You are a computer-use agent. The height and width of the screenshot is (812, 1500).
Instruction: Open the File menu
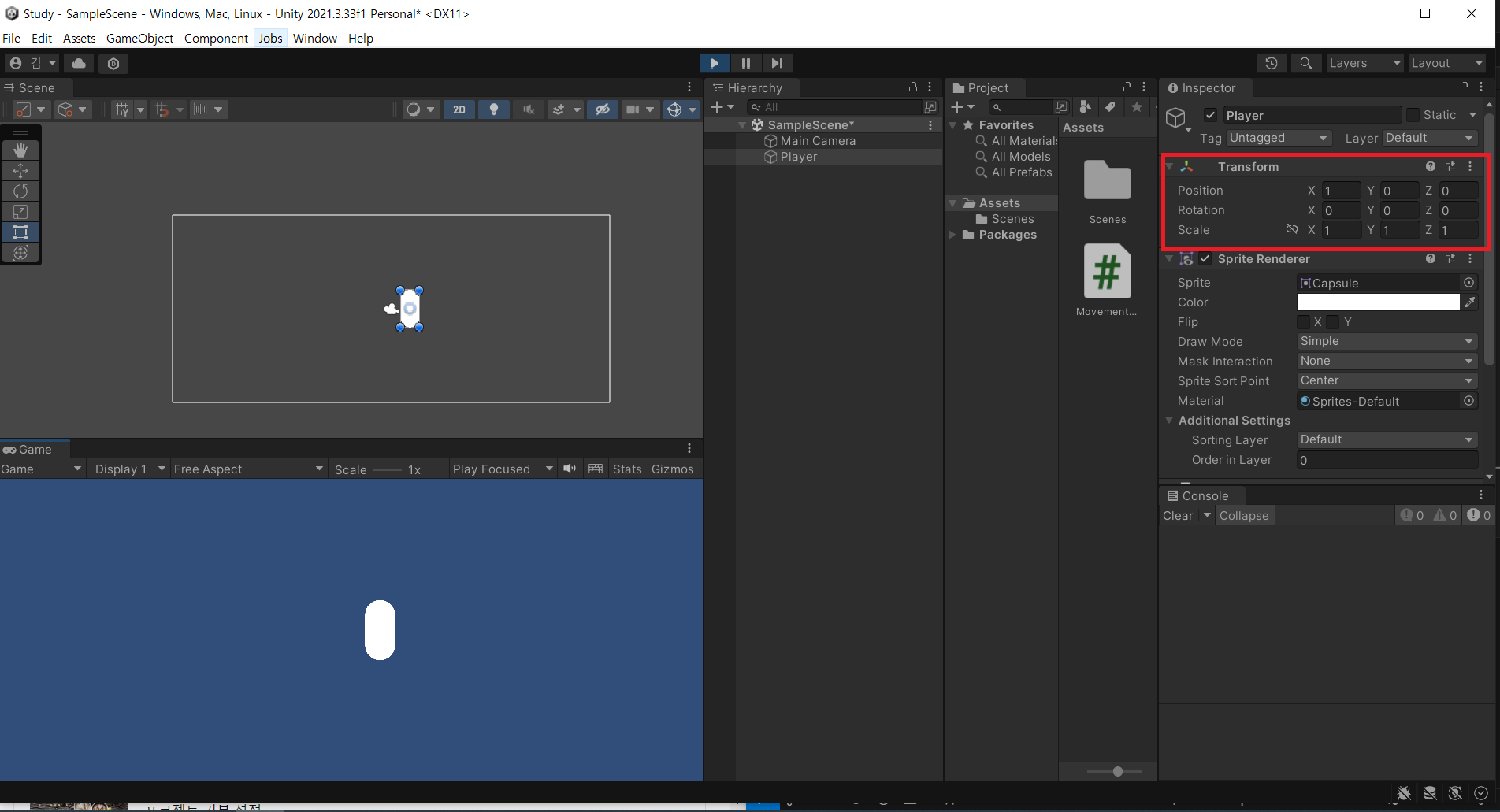coord(12,38)
